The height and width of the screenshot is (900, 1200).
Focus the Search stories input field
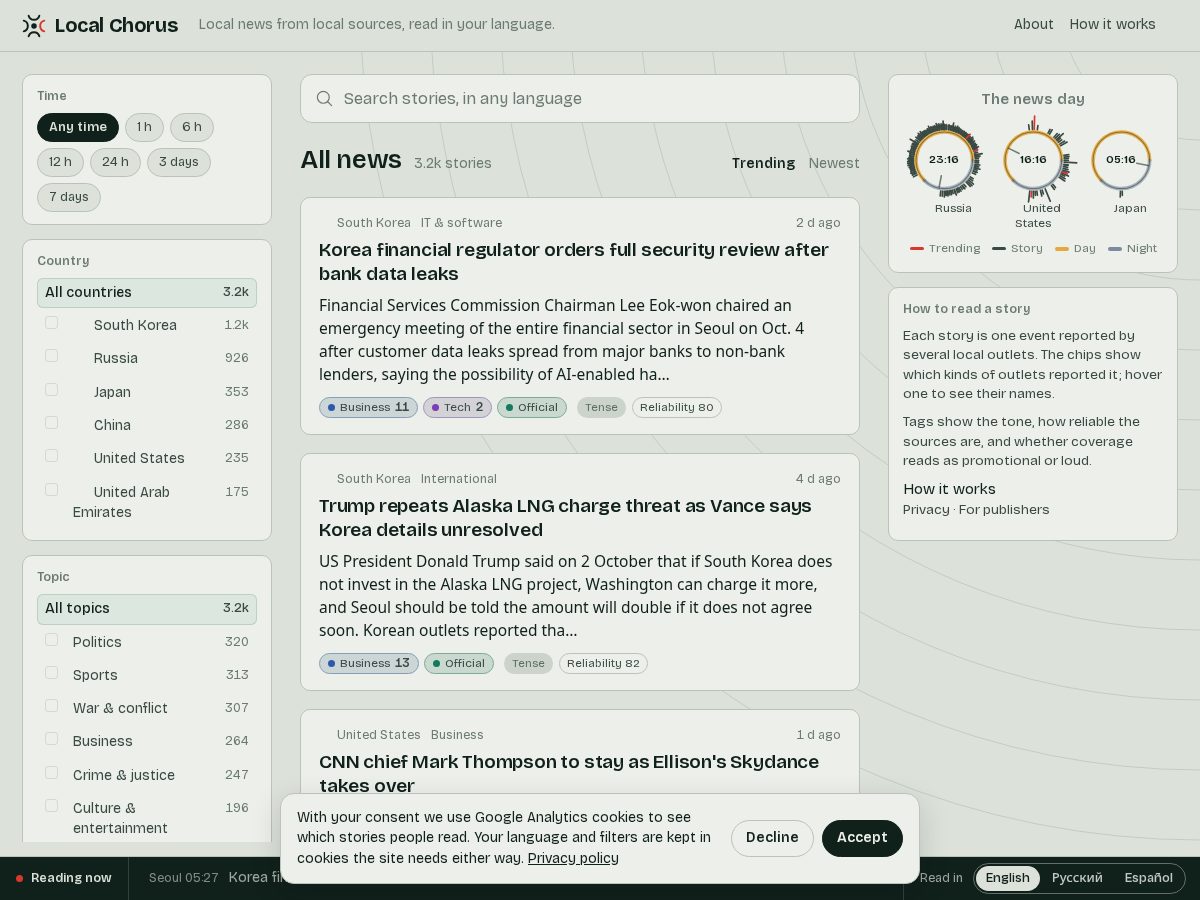click(580, 99)
